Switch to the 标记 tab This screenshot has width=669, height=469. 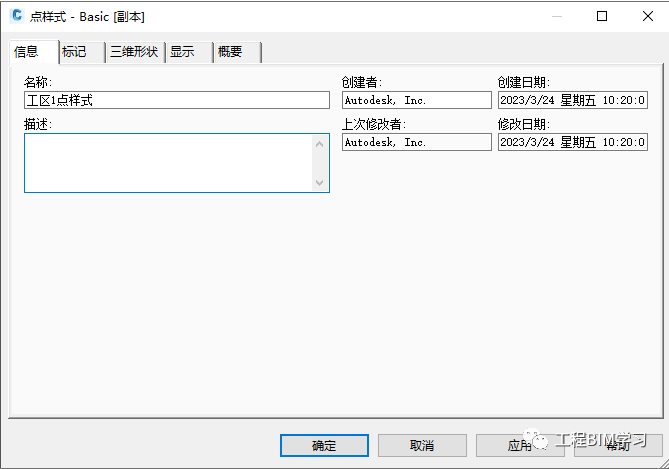(x=82, y=52)
